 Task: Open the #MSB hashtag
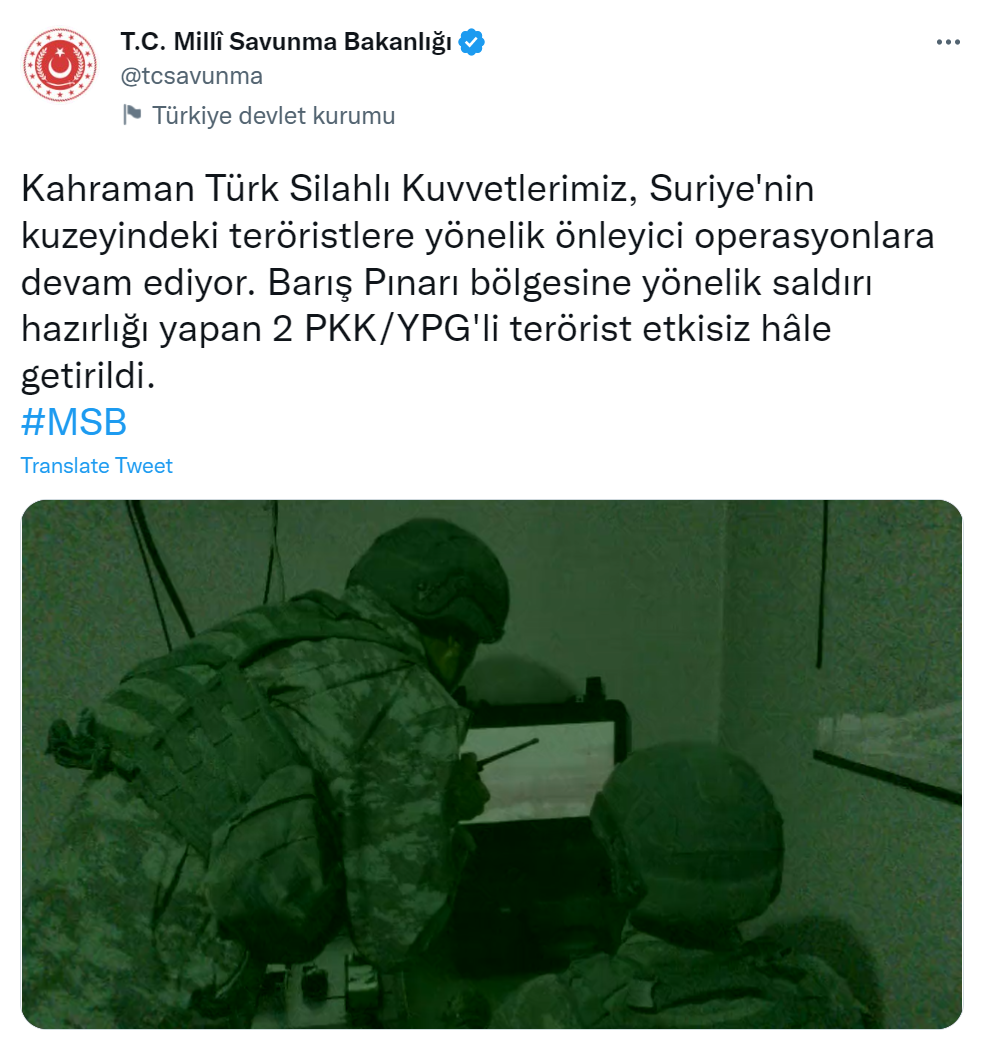tap(74, 422)
